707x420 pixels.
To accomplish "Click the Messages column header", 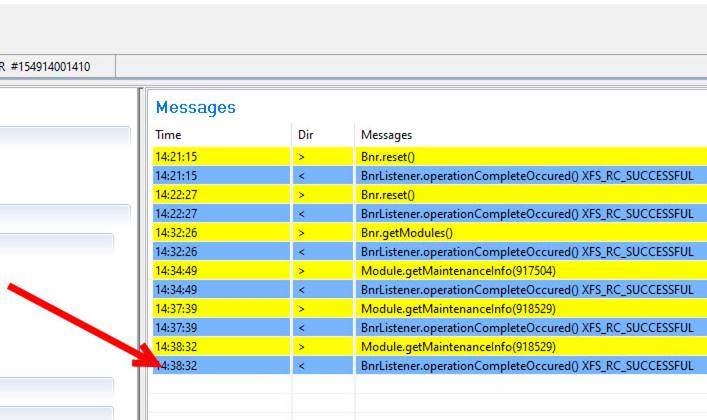I will point(386,134).
